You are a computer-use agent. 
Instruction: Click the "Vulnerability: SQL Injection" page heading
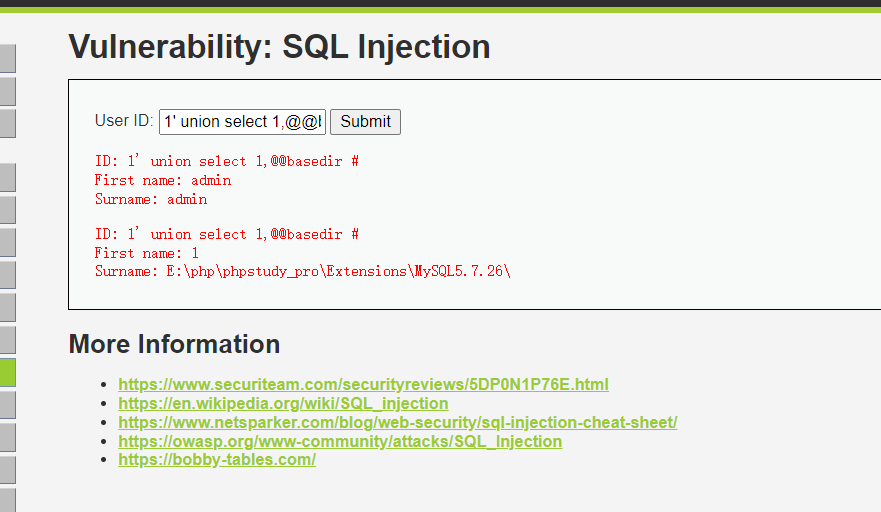[279, 47]
